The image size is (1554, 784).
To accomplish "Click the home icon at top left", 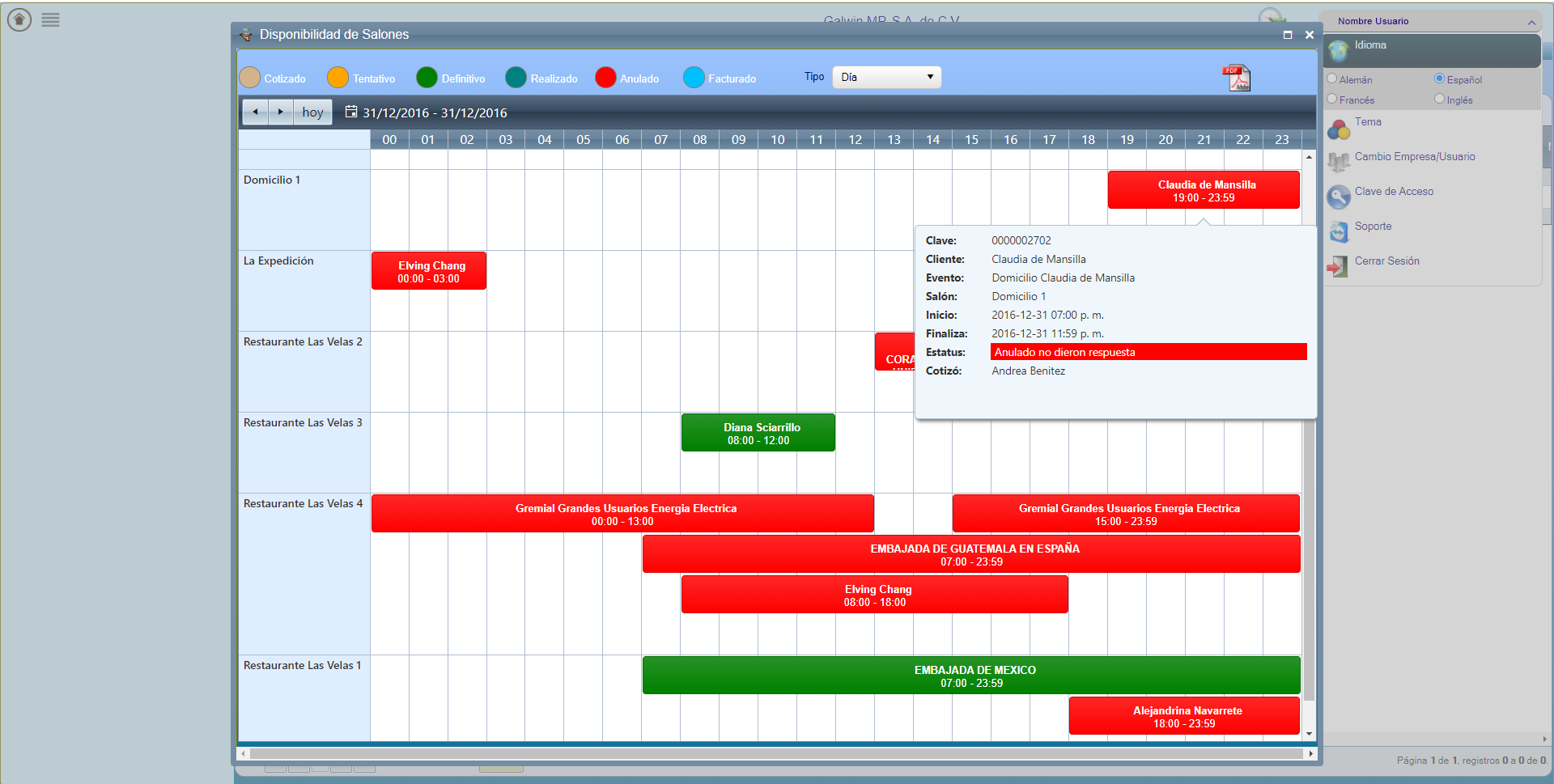I will 19,19.
